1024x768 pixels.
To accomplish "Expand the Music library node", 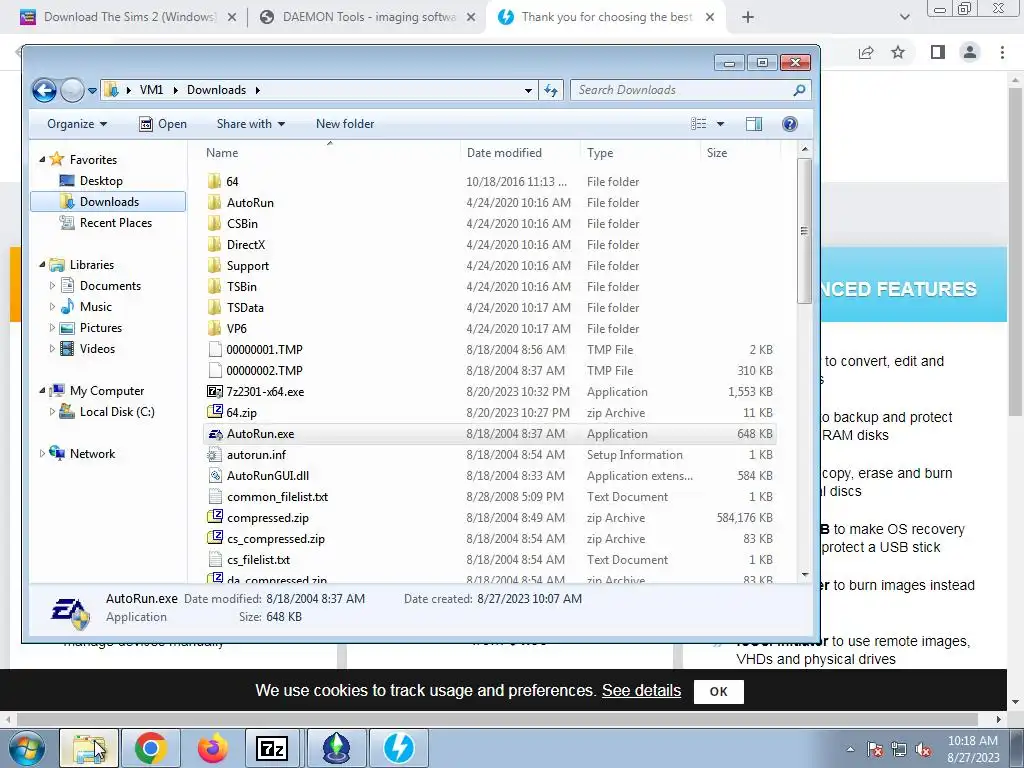I will point(52,306).
